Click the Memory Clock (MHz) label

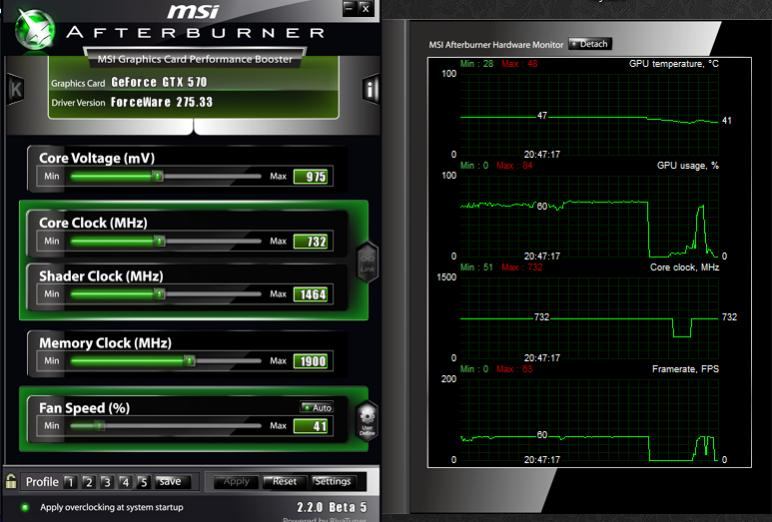tap(105, 343)
